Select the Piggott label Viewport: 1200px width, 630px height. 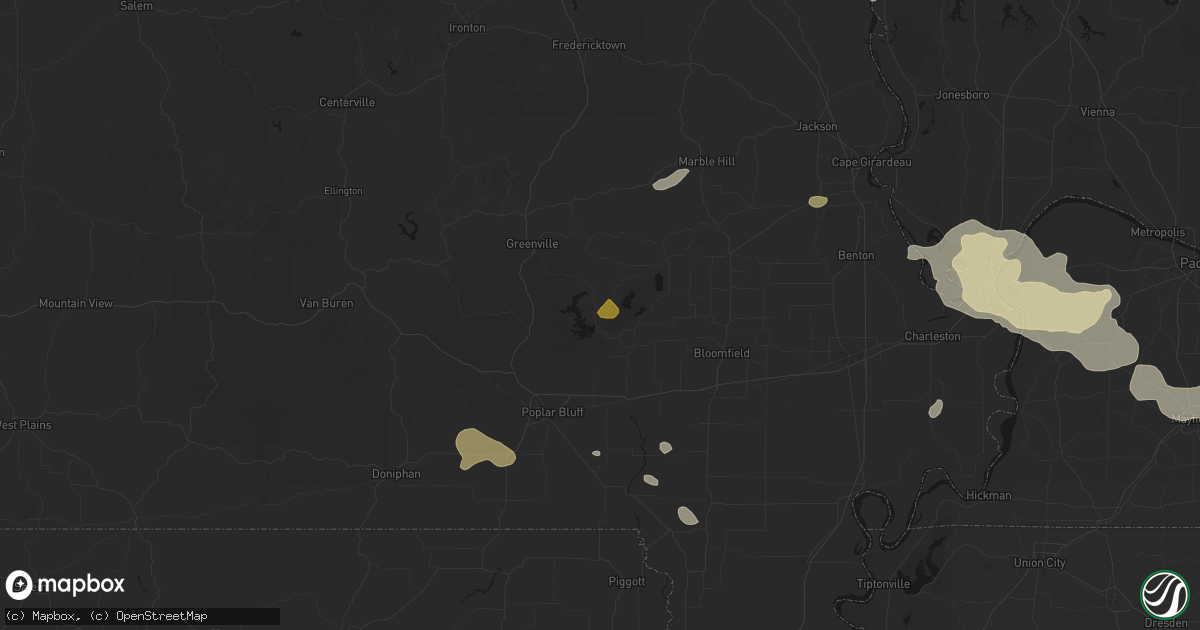coord(627,581)
